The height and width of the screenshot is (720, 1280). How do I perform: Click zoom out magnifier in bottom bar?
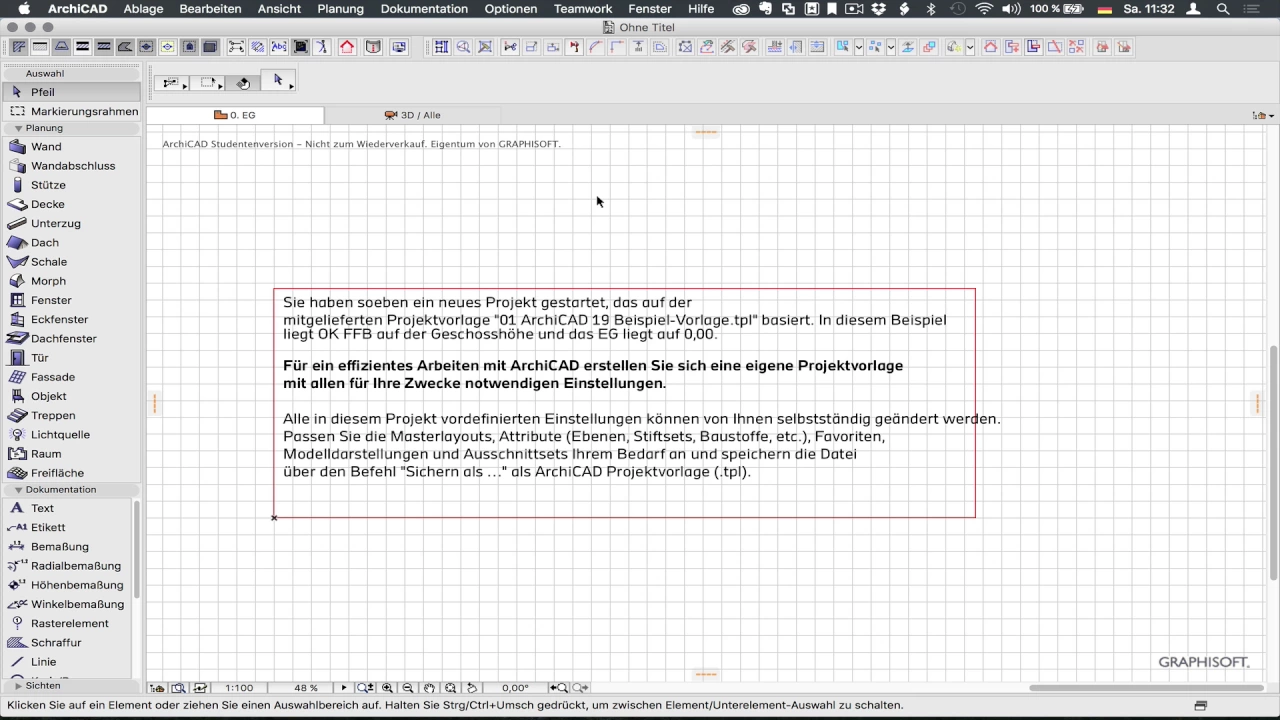click(x=408, y=688)
